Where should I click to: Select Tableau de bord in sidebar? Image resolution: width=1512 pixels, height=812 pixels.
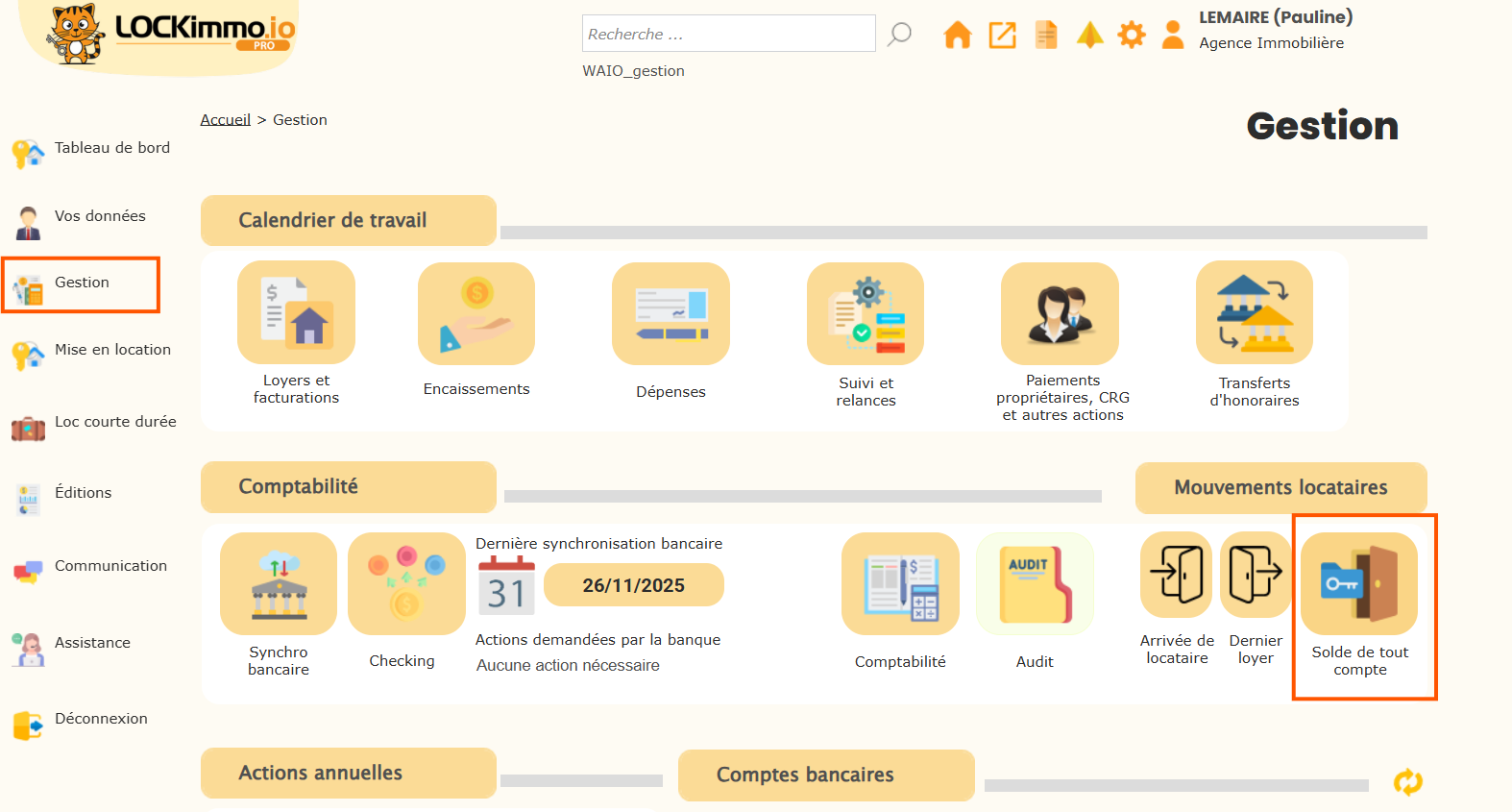tap(111, 148)
